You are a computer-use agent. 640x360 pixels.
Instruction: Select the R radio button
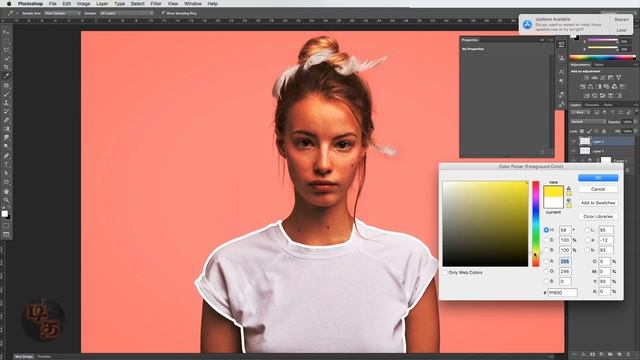tap(546, 261)
